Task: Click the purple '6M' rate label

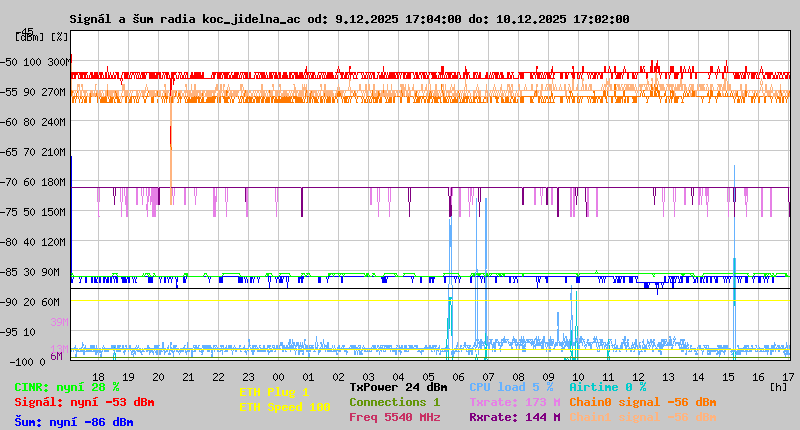Action: (x=57, y=356)
